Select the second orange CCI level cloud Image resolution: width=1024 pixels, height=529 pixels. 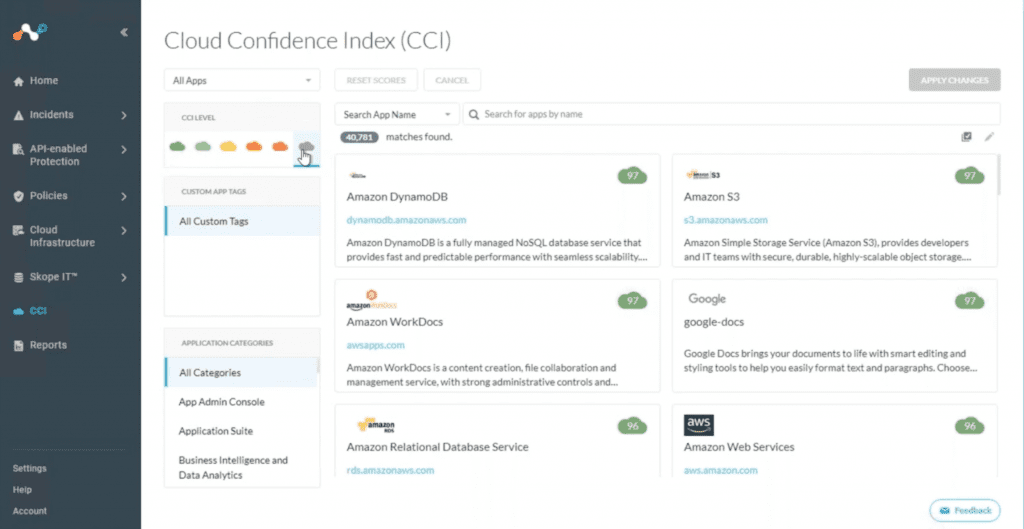(x=280, y=146)
